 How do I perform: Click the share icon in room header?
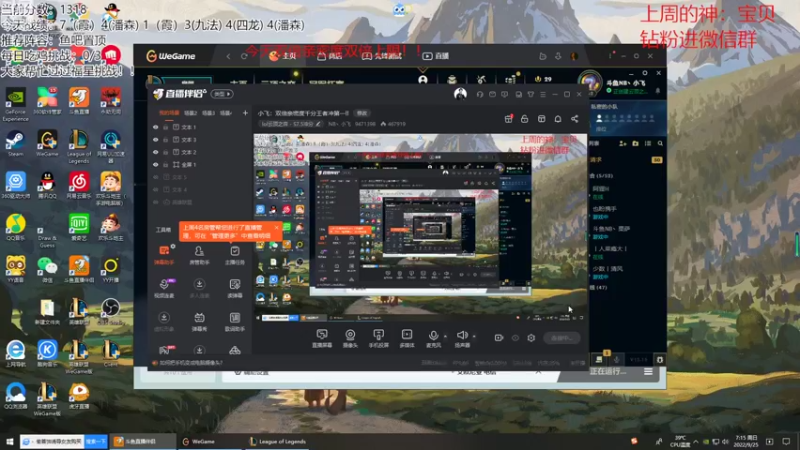(x=574, y=119)
